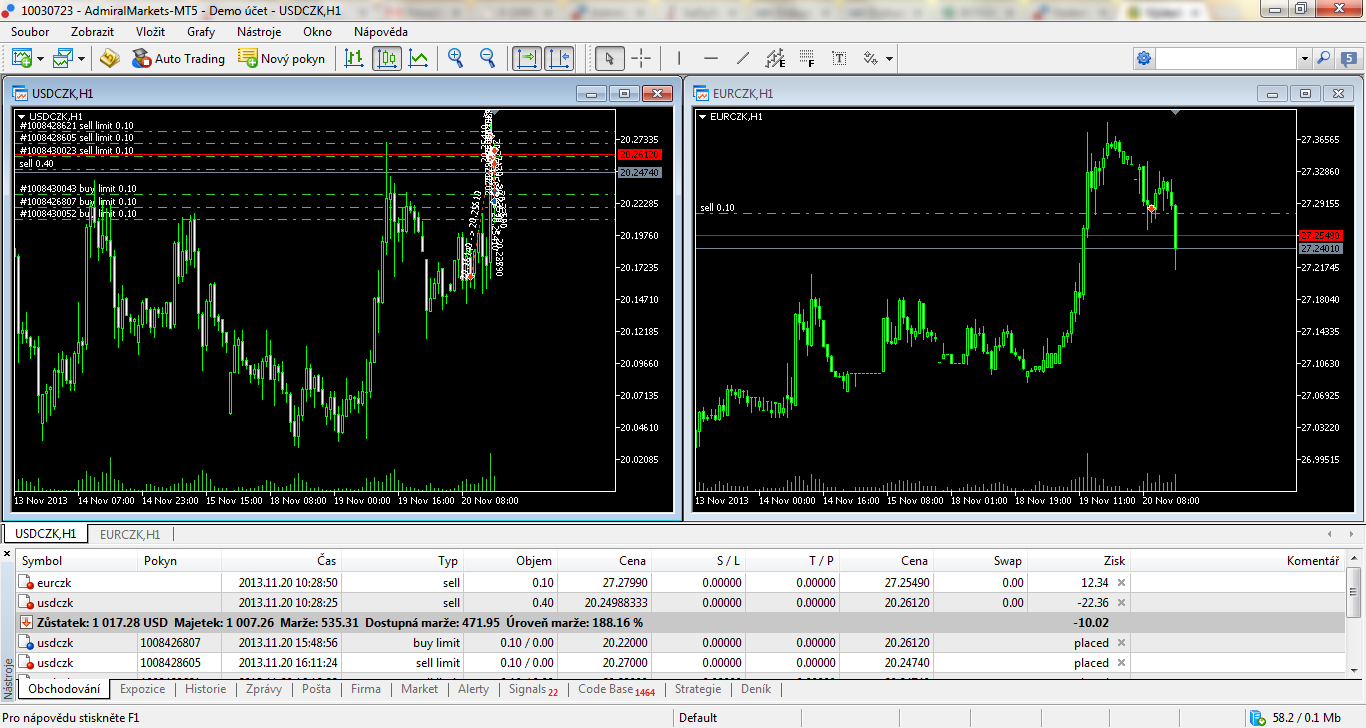The image size is (1366, 728).
Task: Switch chart to line chart view
Action: 419,58
